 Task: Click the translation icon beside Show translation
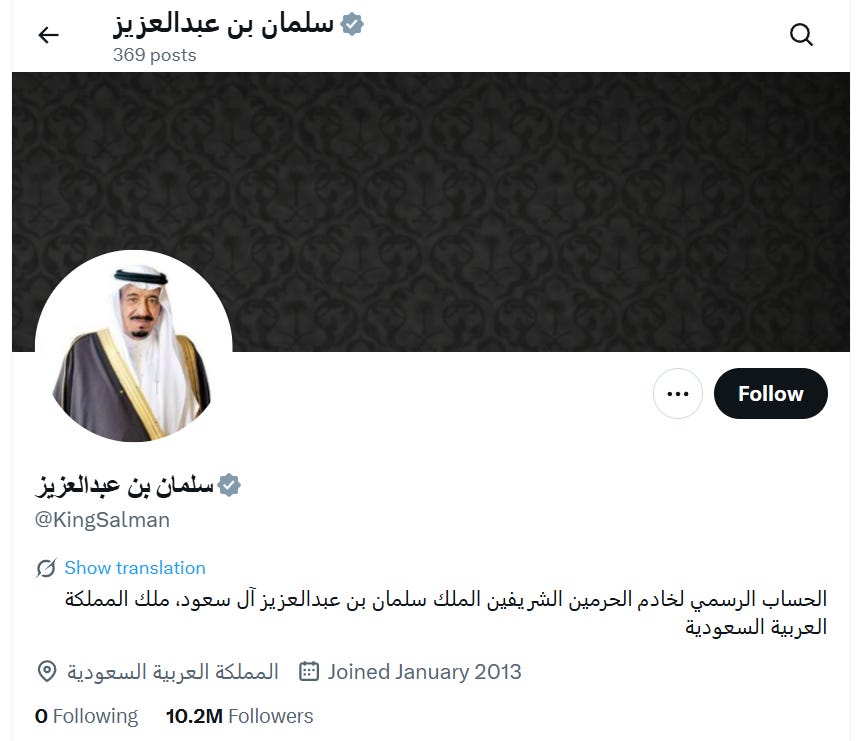[x=46, y=568]
